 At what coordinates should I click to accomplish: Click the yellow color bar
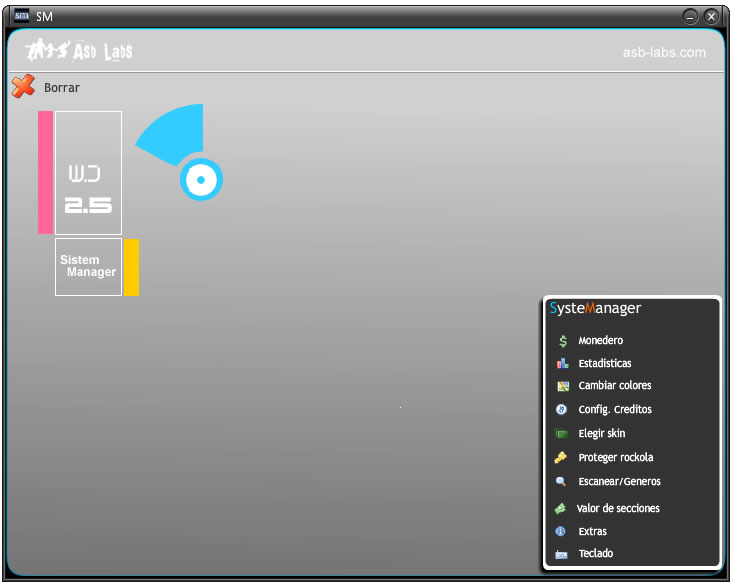[x=132, y=267]
